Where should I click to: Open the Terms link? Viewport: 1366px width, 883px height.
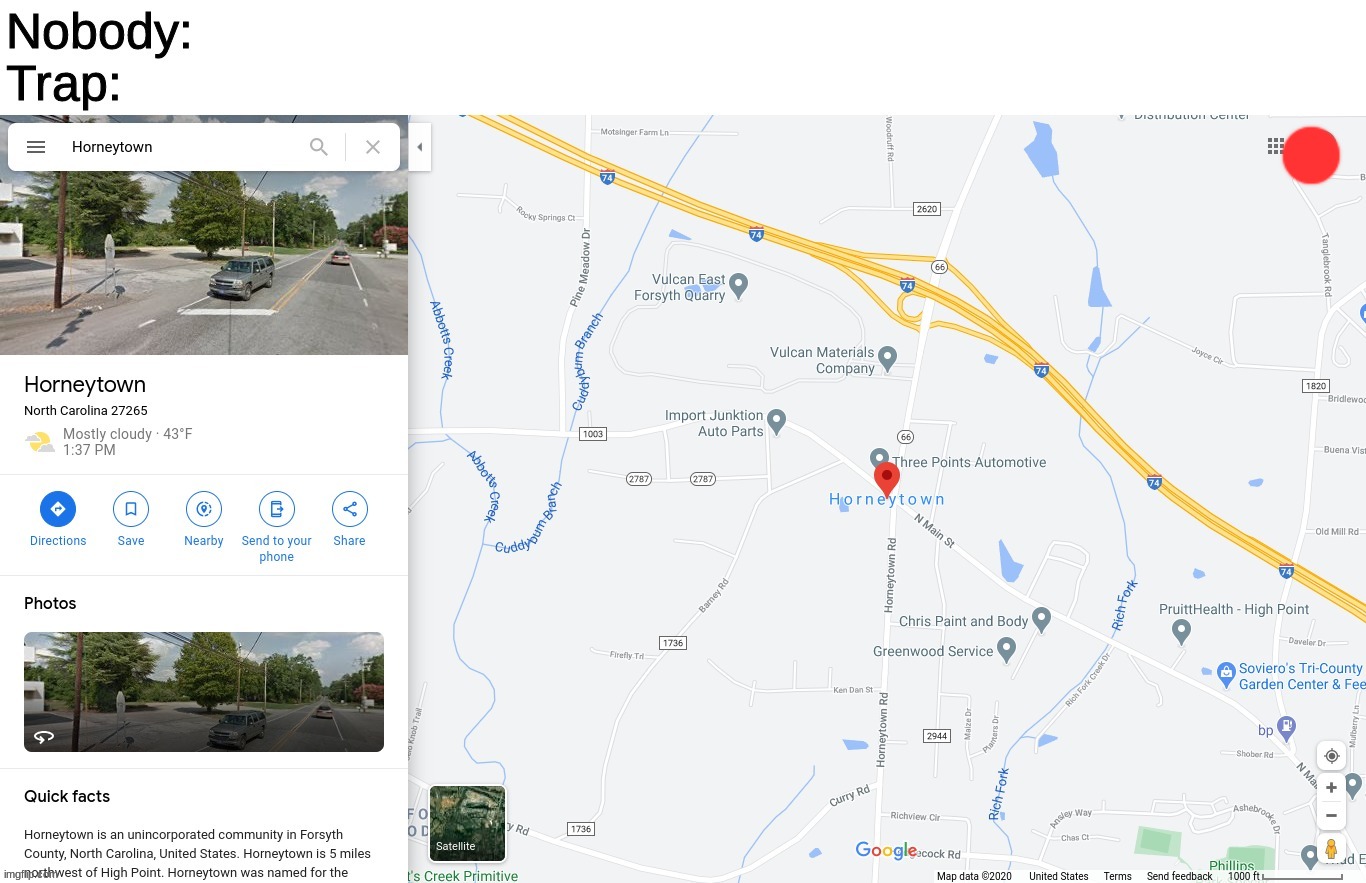[1117, 876]
